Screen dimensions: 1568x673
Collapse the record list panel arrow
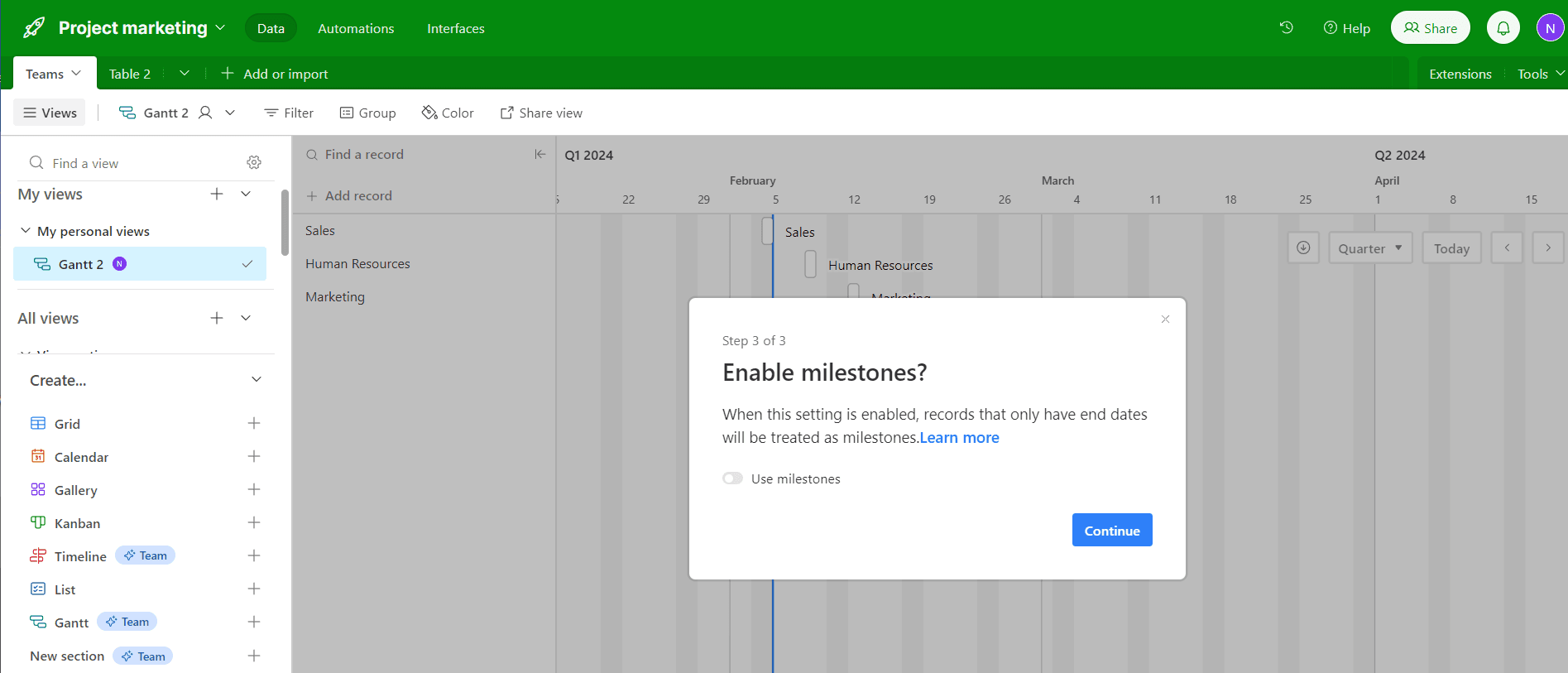coord(539,154)
